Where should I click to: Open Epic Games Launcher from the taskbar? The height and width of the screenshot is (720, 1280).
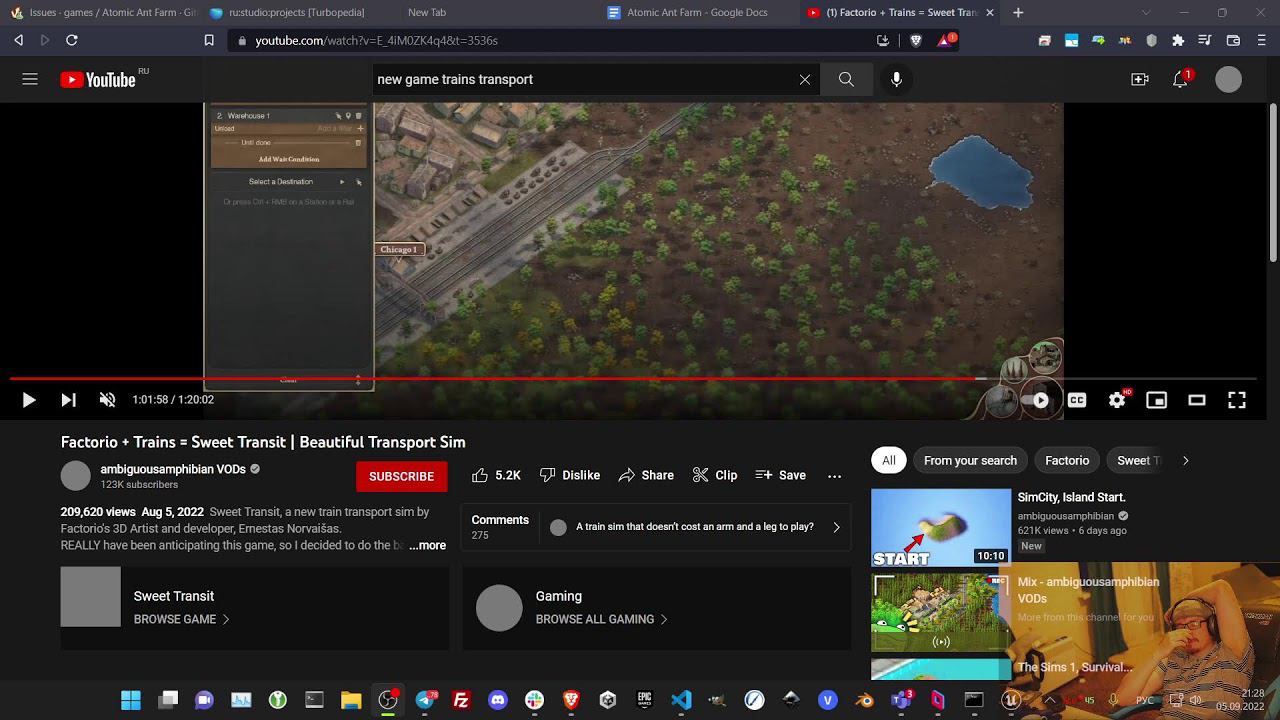pos(645,700)
